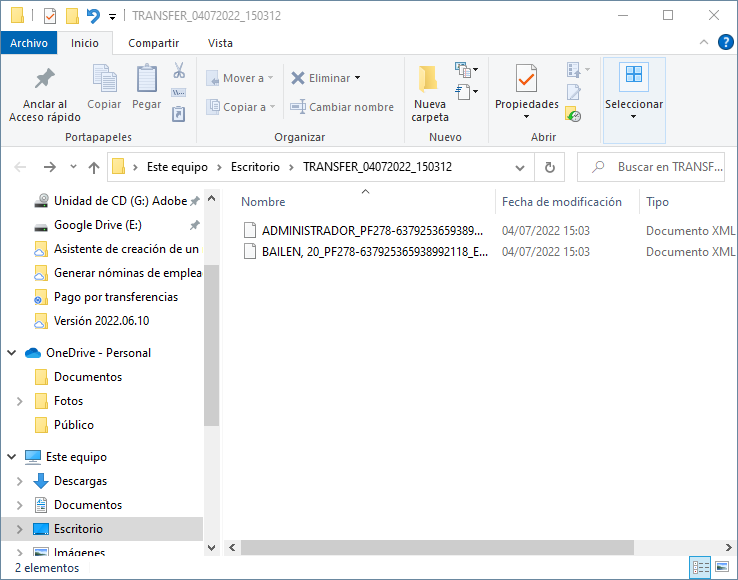The image size is (738, 580).
Task: Switch to the Vista ribbon tab
Action: 220,43
